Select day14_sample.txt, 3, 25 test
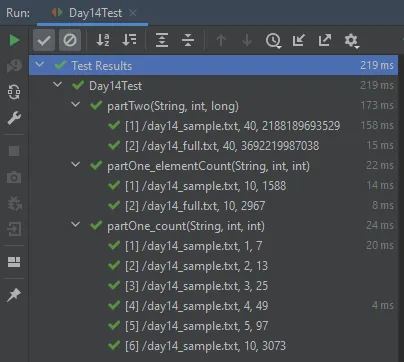 (213, 286)
